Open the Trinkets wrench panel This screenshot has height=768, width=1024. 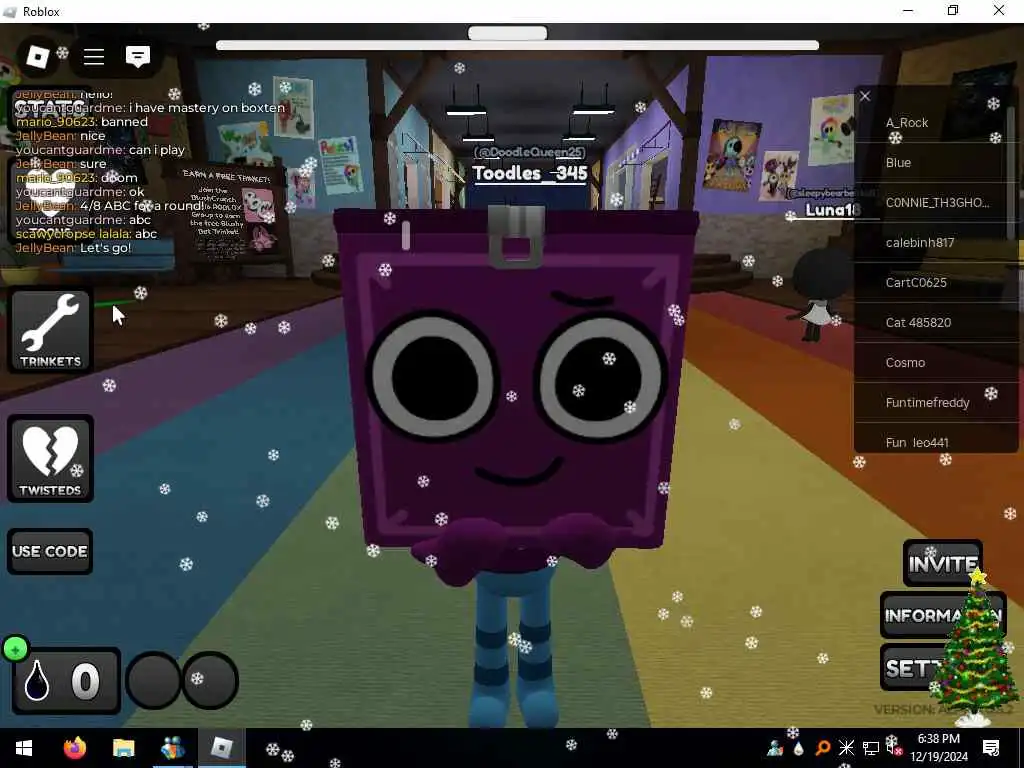coord(50,330)
